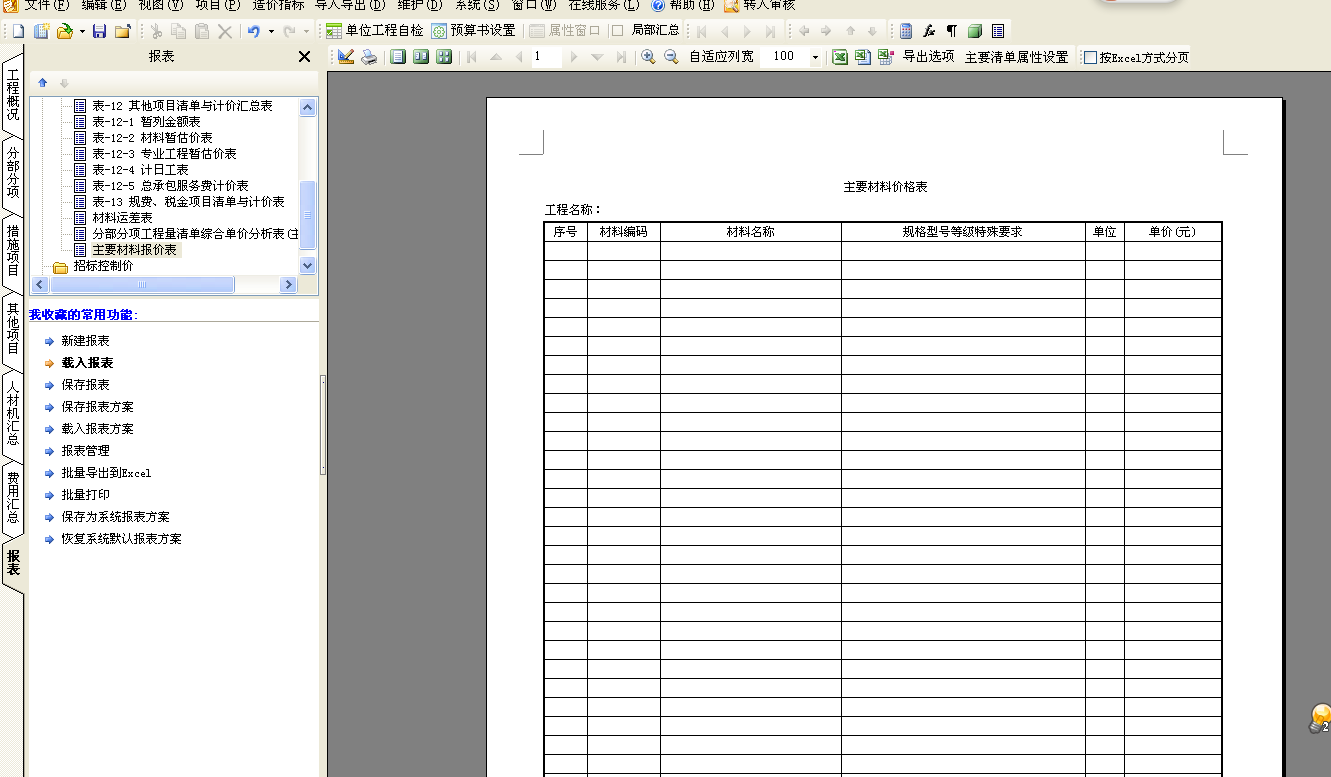
Task: Click the Open folder icon
Action: [x=65, y=31]
